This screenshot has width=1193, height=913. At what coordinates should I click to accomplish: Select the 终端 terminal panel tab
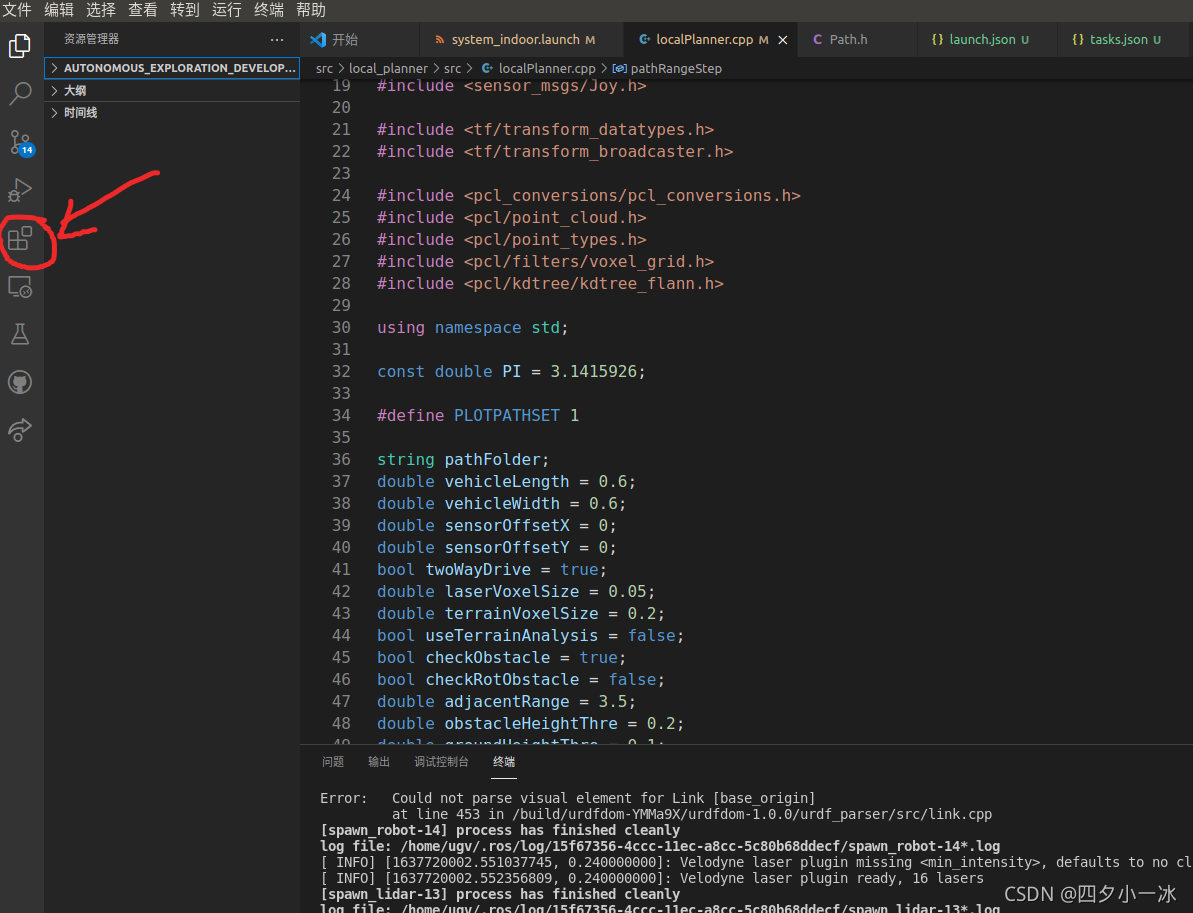[504, 762]
